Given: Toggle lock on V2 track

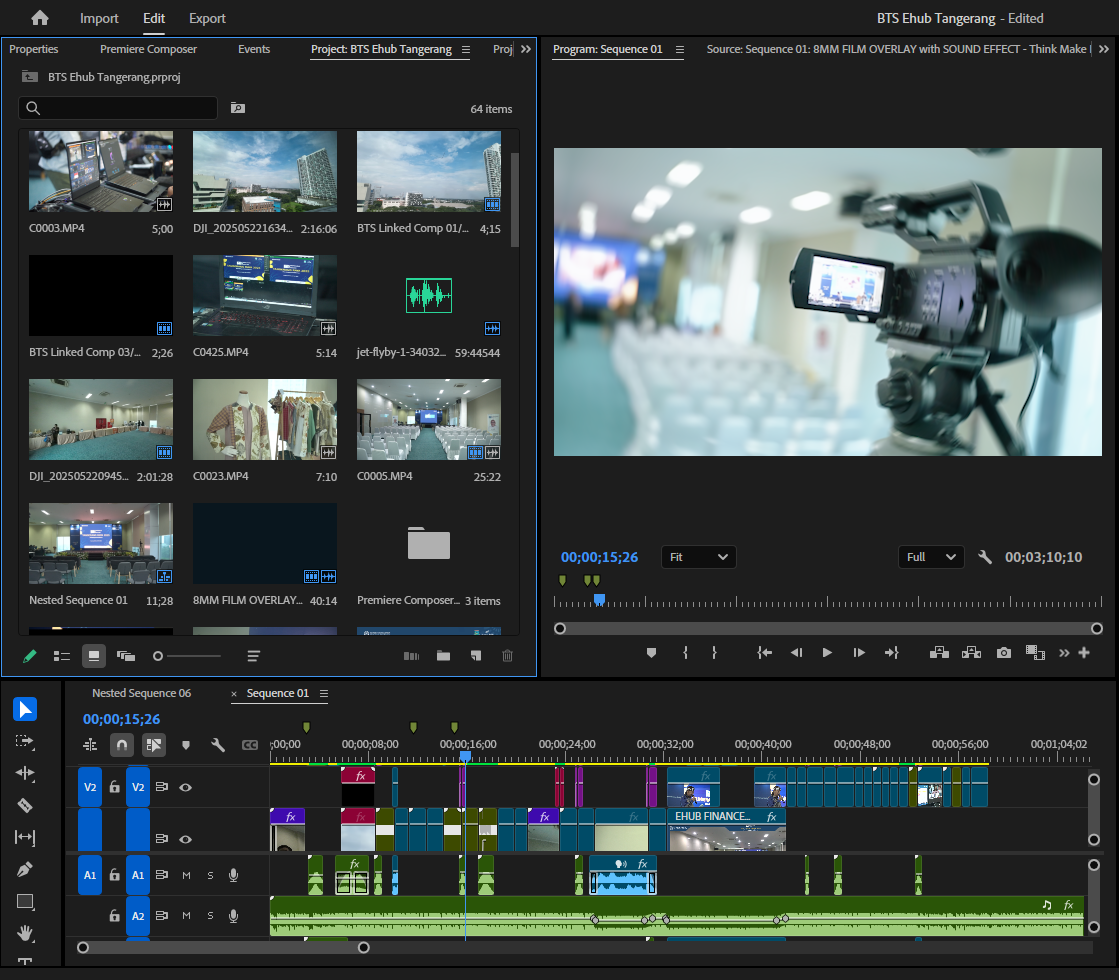Looking at the screenshot, I should (114, 787).
